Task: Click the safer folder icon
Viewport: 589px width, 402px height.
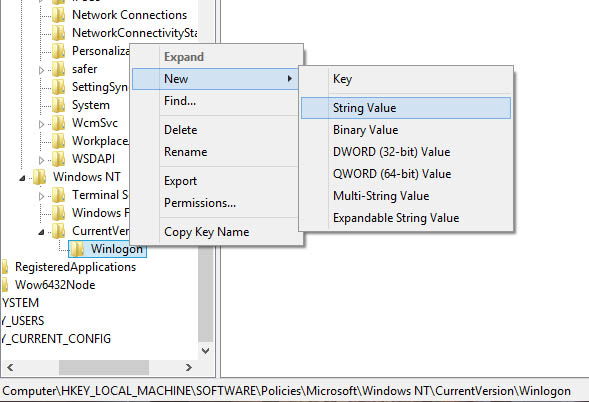Action: (58, 69)
